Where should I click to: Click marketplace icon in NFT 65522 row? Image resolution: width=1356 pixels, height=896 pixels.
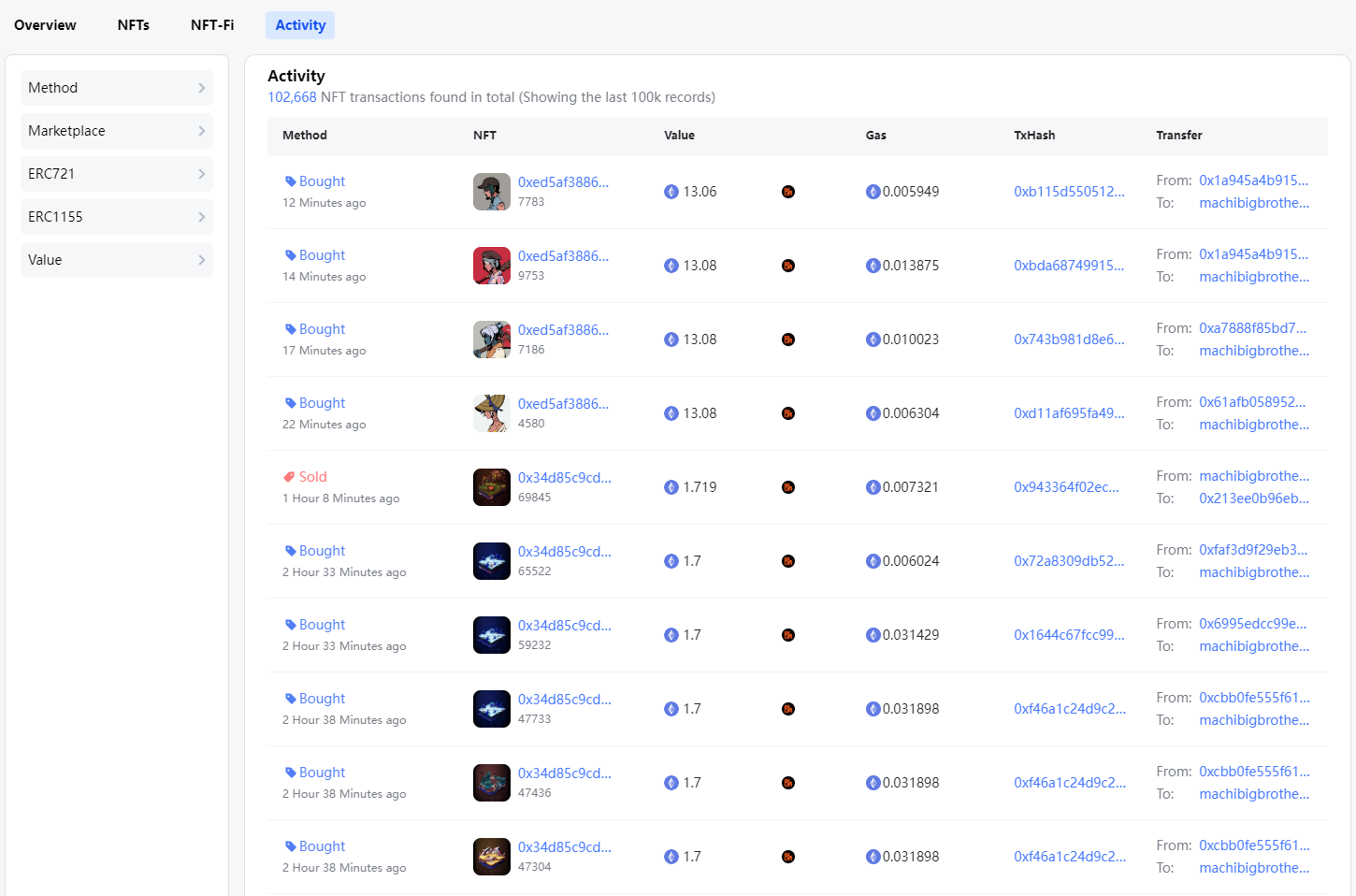(x=788, y=561)
